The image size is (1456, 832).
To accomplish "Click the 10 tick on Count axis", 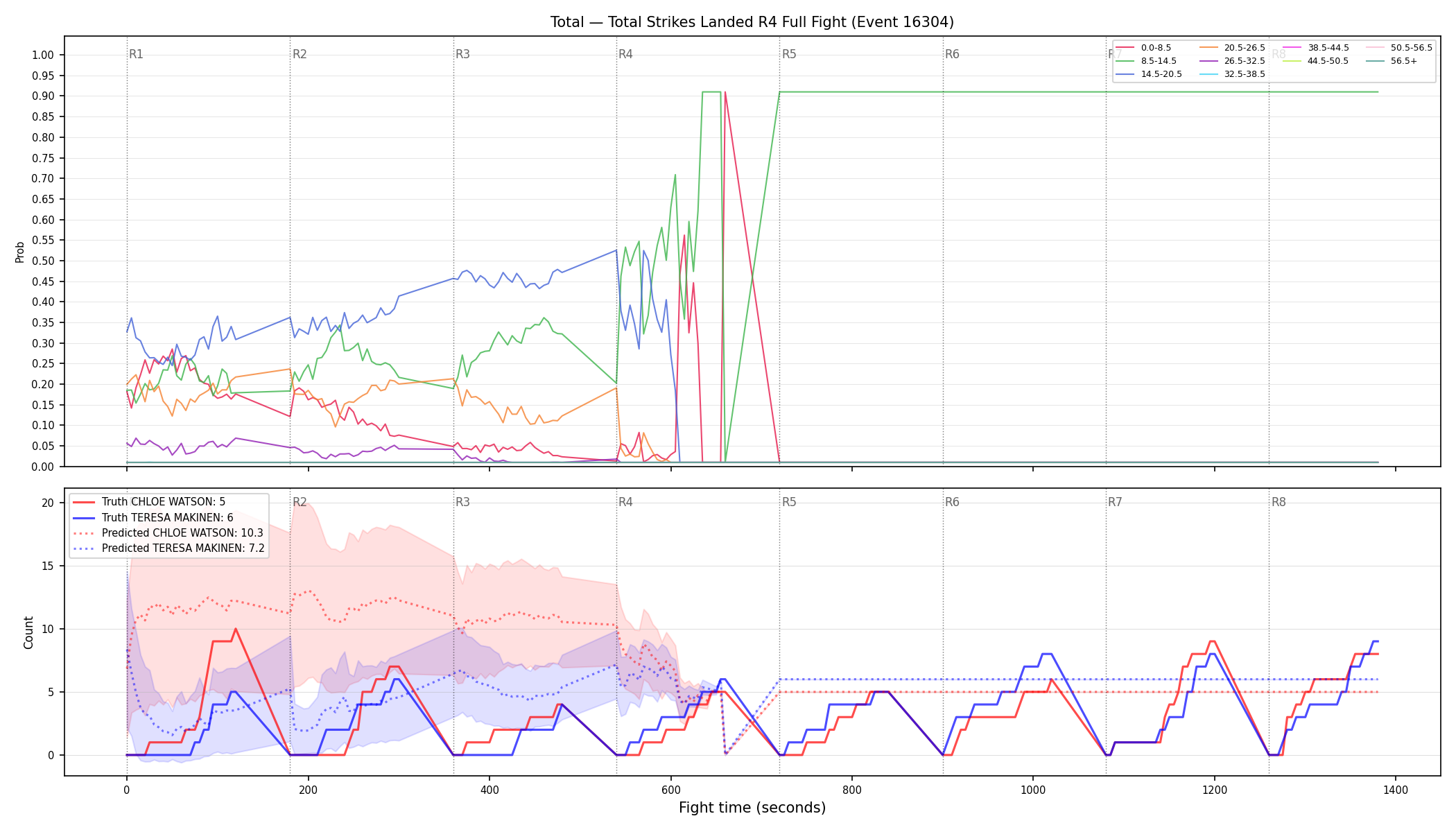I will point(48,630).
